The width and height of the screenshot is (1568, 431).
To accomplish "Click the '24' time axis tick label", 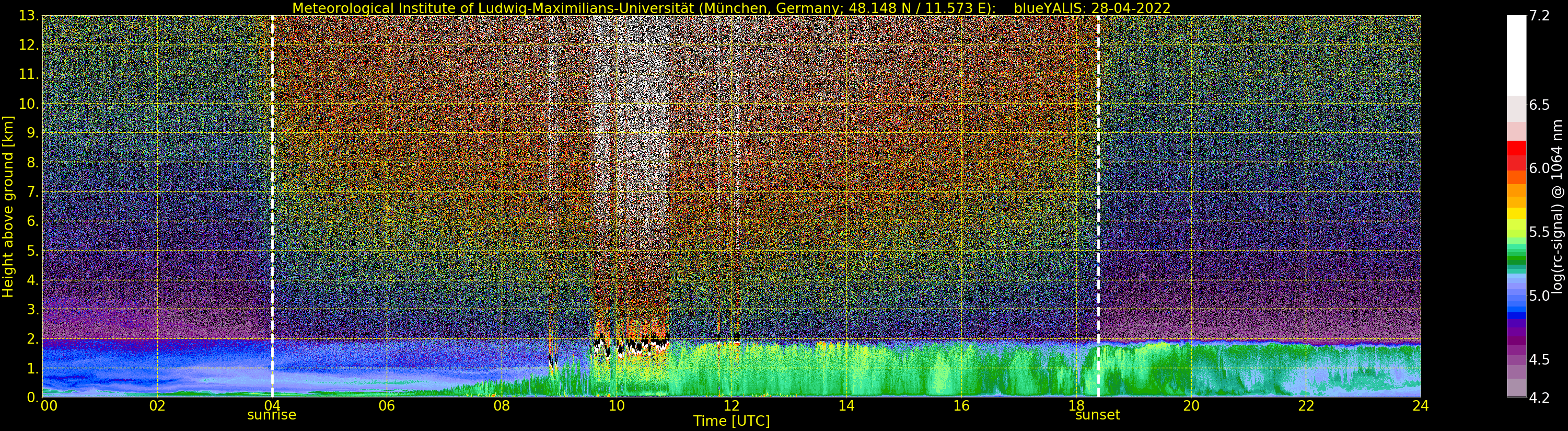I will click(x=1421, y=406).
